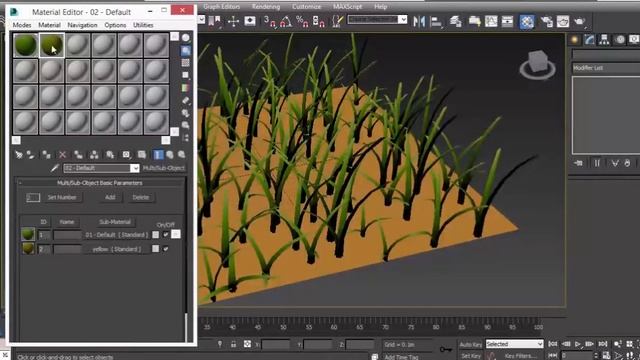Click Curve Editor icon in main toolbar
640x360 pixels.
click(x=491, y=21)
